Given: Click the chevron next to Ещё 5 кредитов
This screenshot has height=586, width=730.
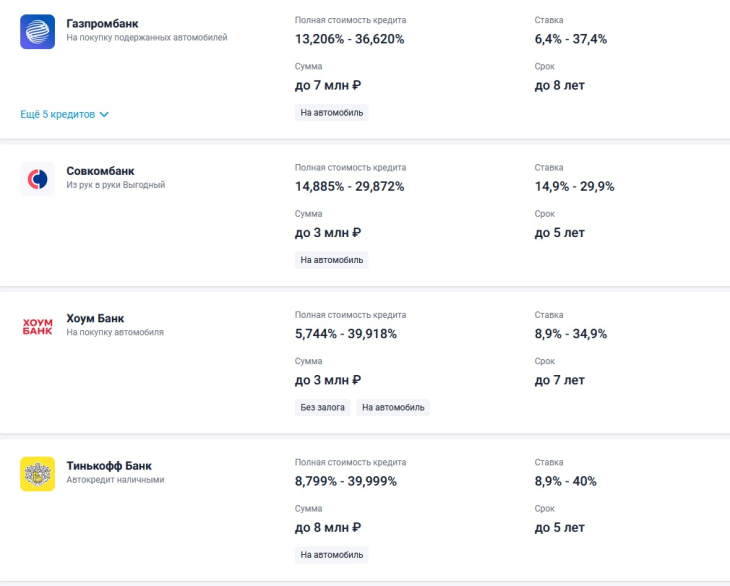Looking at the screenshot, I should pos(104,115).
